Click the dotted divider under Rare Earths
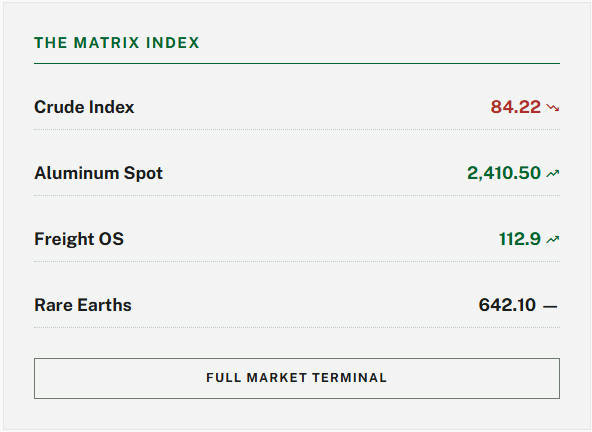 [297, 327]
